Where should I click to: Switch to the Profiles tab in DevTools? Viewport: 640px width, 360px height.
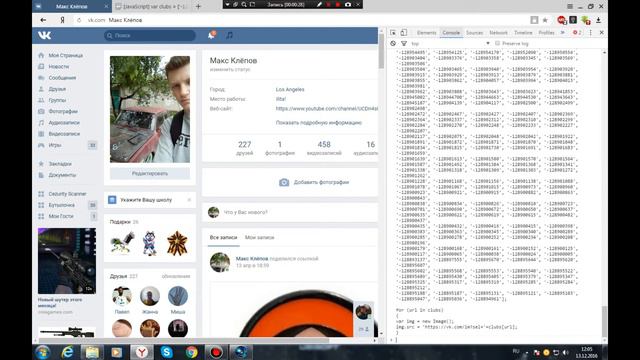546,33
